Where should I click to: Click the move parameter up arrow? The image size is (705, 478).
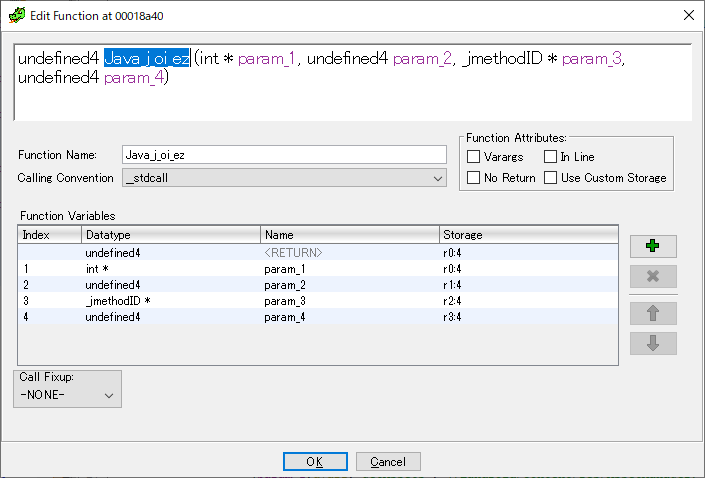653,313
